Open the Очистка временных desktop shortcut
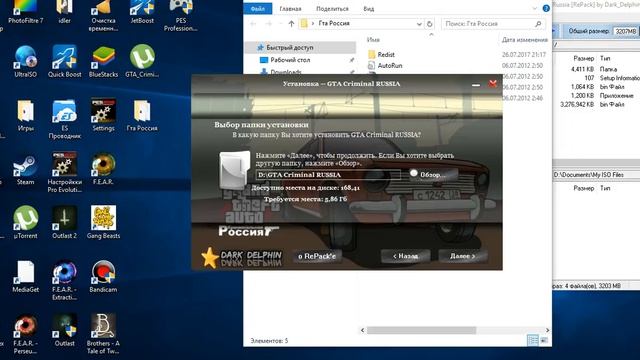The width and height of the screenshot is (640, 360). (x=103, y=16)
